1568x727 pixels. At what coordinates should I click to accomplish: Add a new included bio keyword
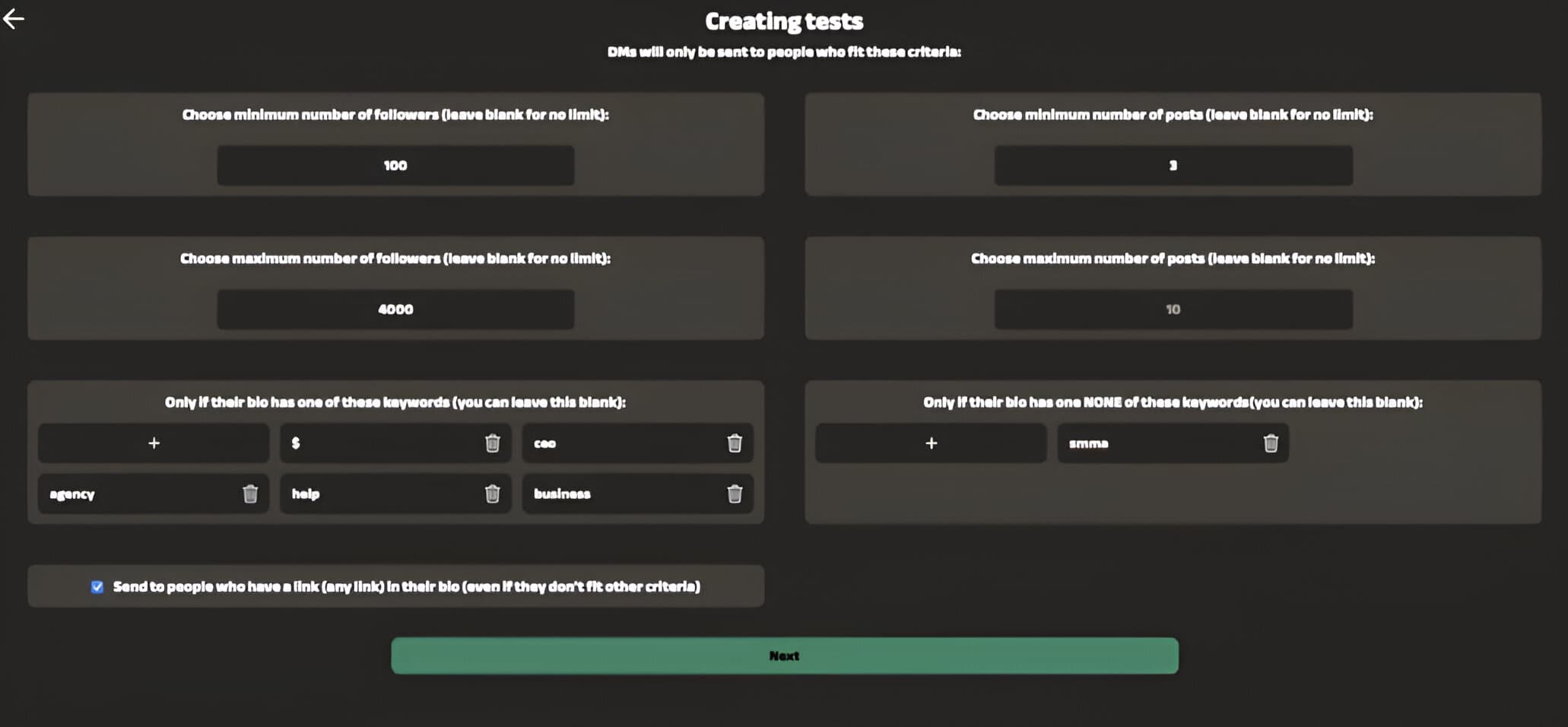click(x=154, y=443)
